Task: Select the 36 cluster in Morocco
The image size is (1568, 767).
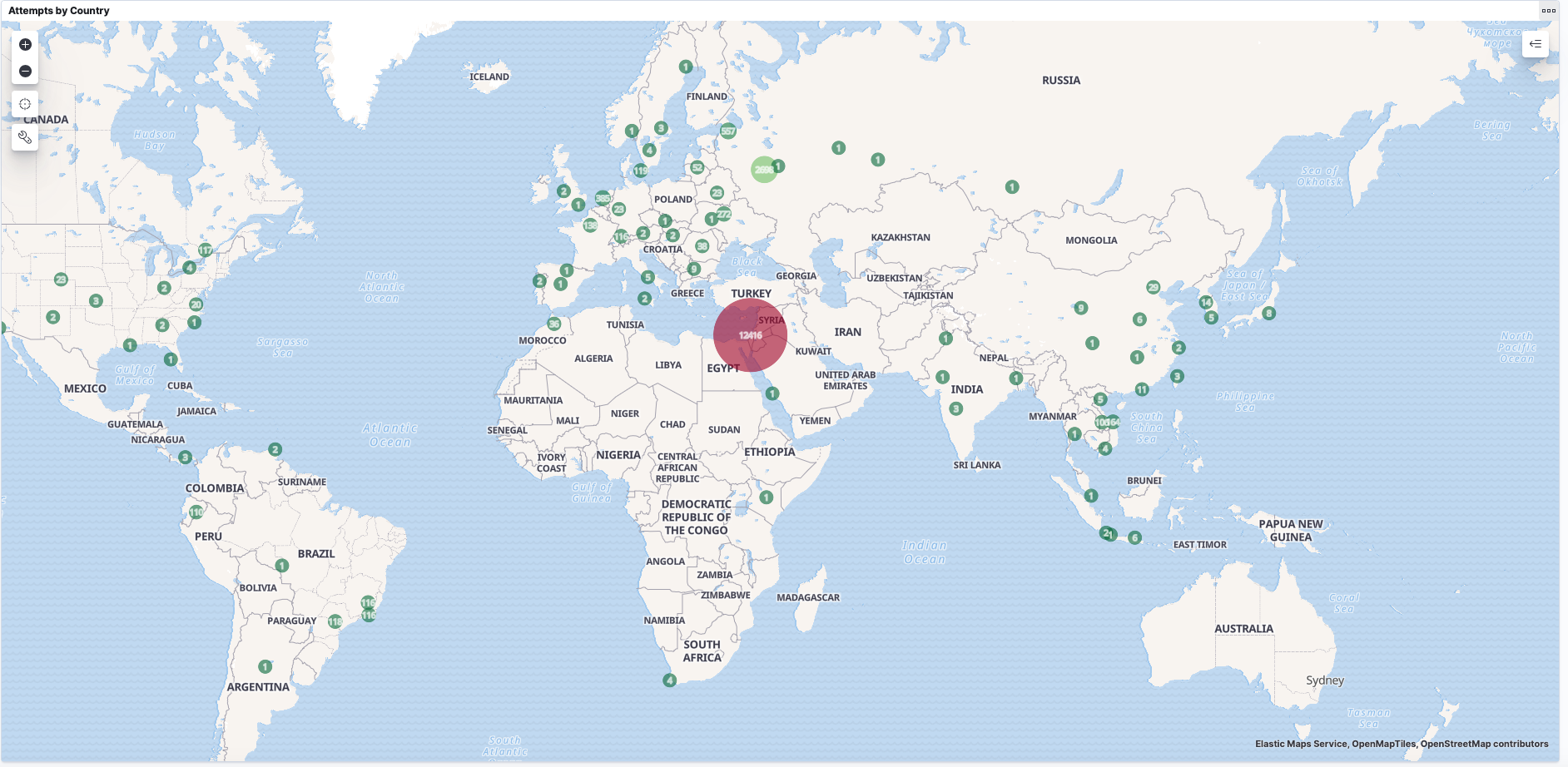Action: 554,324
